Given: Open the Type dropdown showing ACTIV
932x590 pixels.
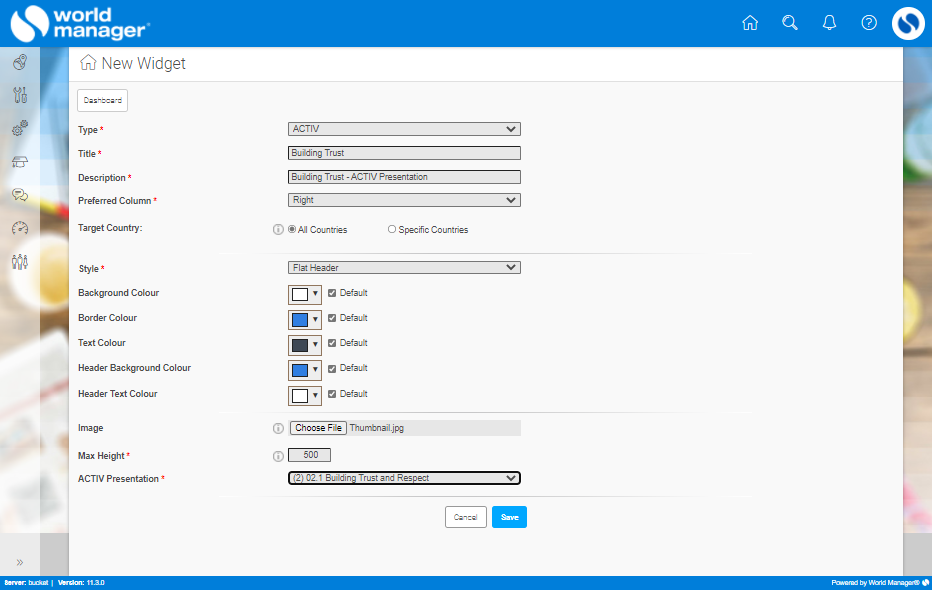Looking at the screenshot, I should [404, 128].
